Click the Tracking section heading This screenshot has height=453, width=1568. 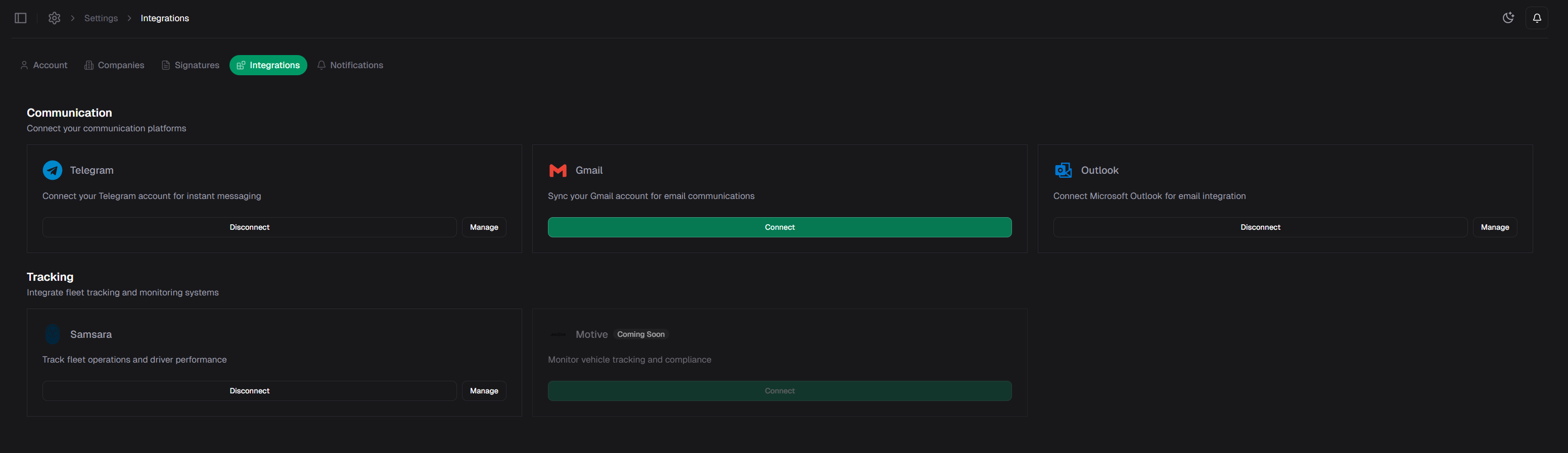coord(50,277)
